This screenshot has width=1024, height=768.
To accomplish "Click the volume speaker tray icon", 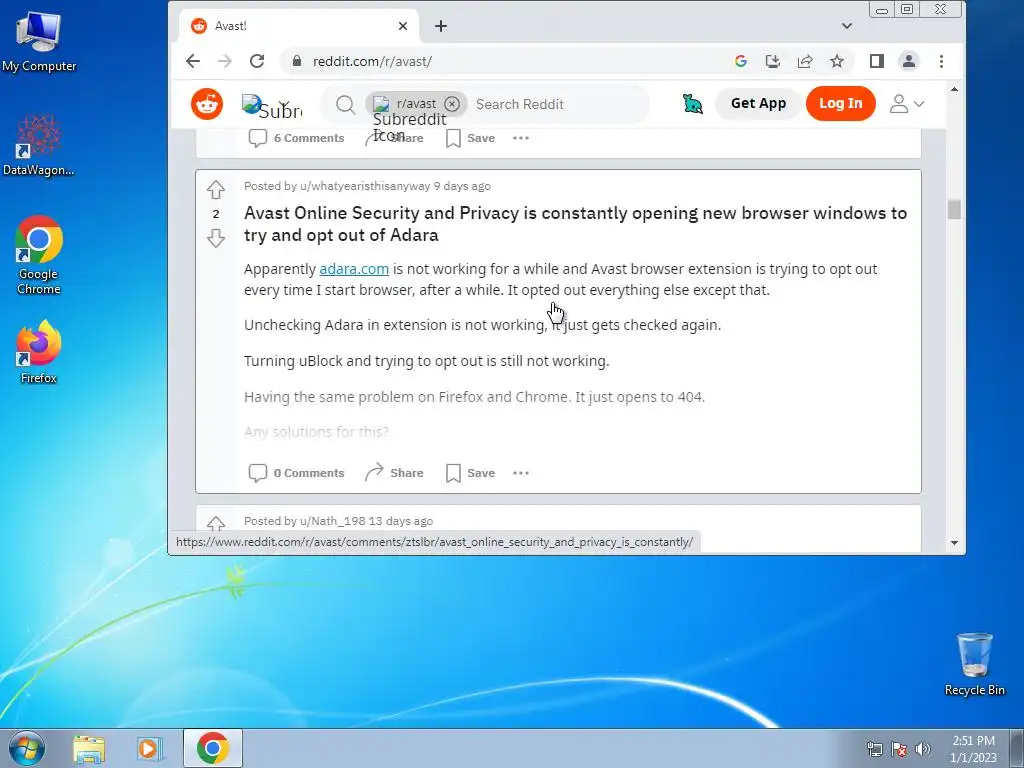I will tap(923, 749).
